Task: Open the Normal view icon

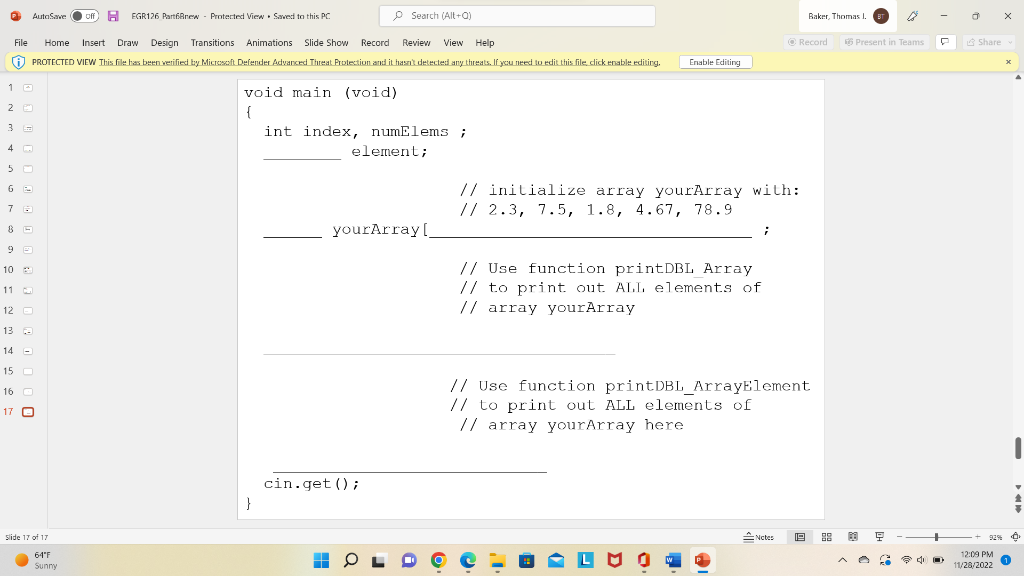Action: pyautogui.click(x=798, y=537)
